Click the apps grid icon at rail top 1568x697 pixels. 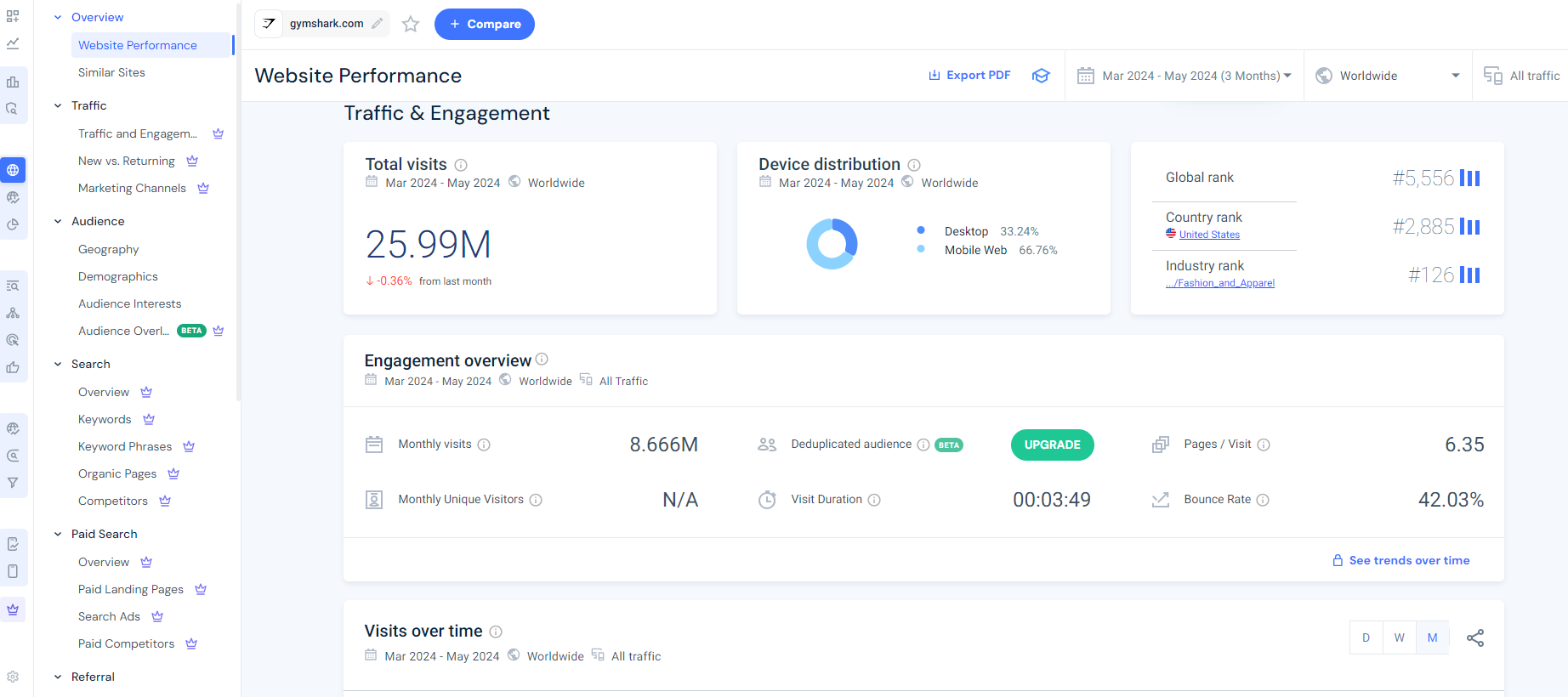click(x=13, y=16)
